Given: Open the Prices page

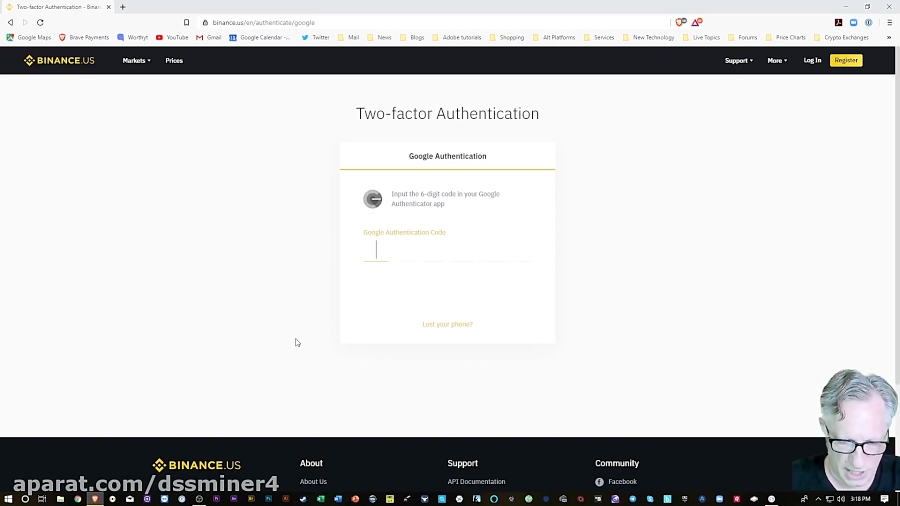Looking at the screenshot, I should 174,60.
